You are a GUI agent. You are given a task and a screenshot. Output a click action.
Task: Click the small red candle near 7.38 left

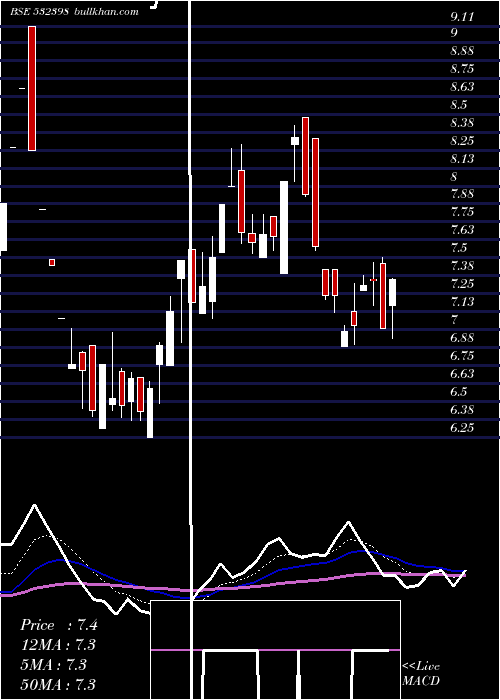52,262
